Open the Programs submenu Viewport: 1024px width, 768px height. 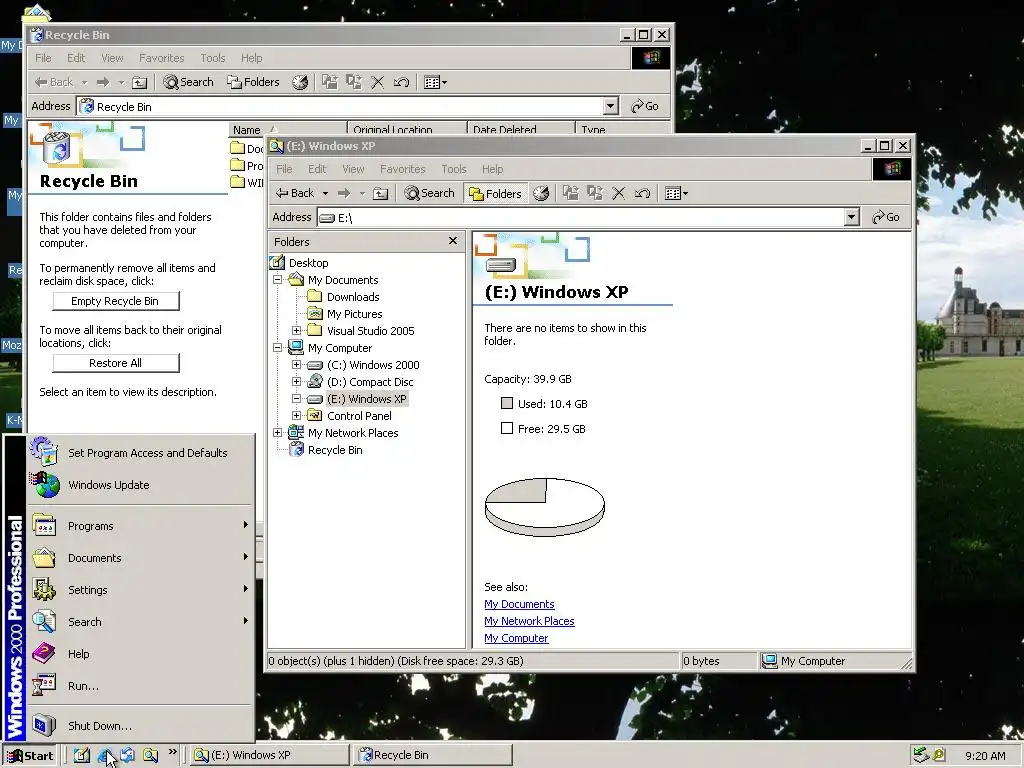tap(140, 526)
